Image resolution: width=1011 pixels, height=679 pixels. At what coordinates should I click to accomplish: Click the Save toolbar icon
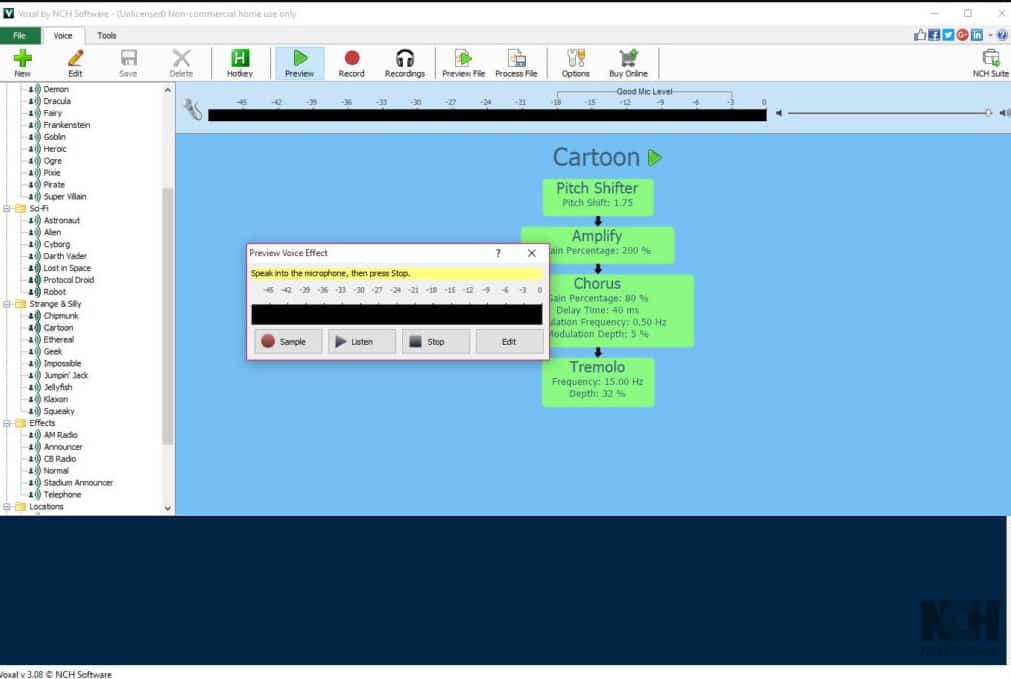(128, 63)
